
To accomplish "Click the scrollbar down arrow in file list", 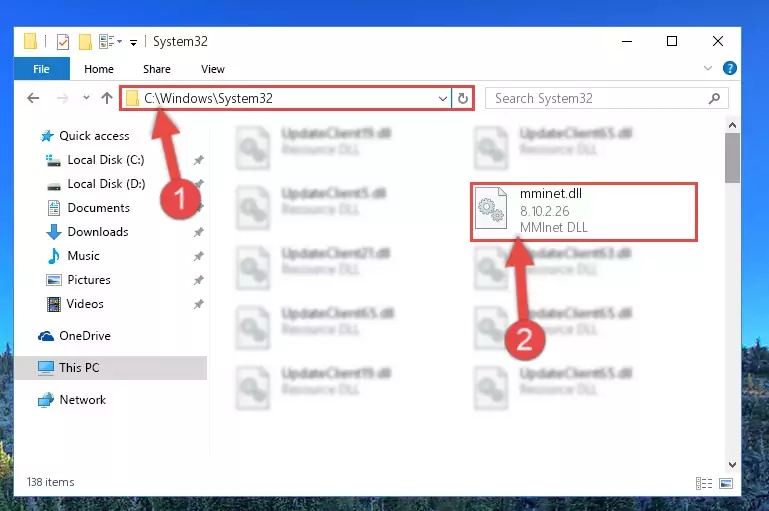I will click(732, 464).
